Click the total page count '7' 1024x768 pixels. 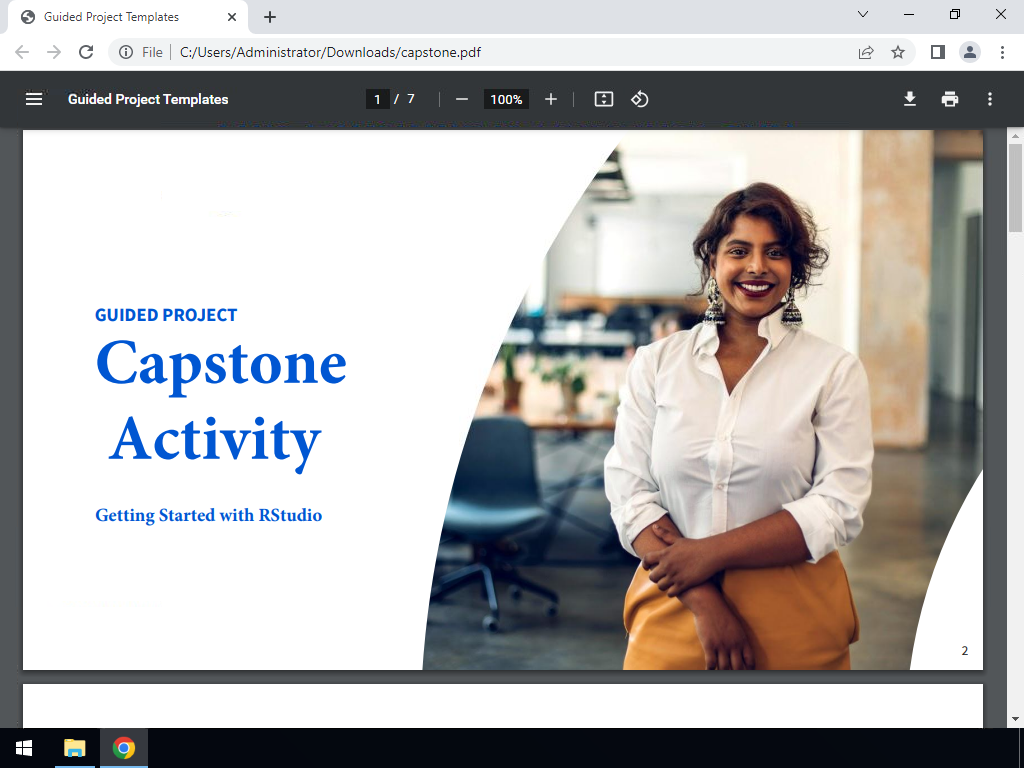click(x=411, y=99)
